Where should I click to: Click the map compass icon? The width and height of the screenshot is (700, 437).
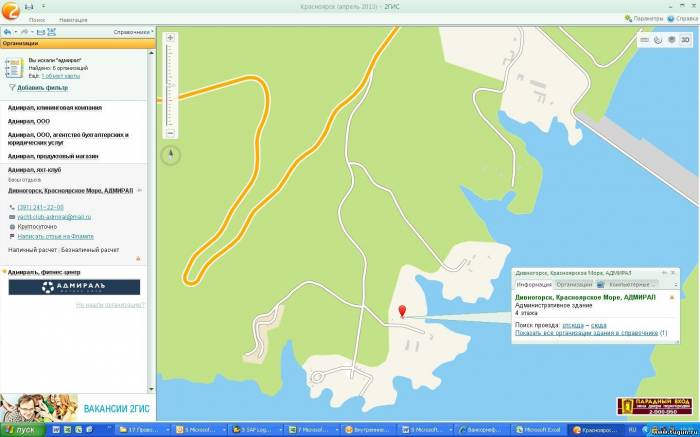(x=171, y=155)
